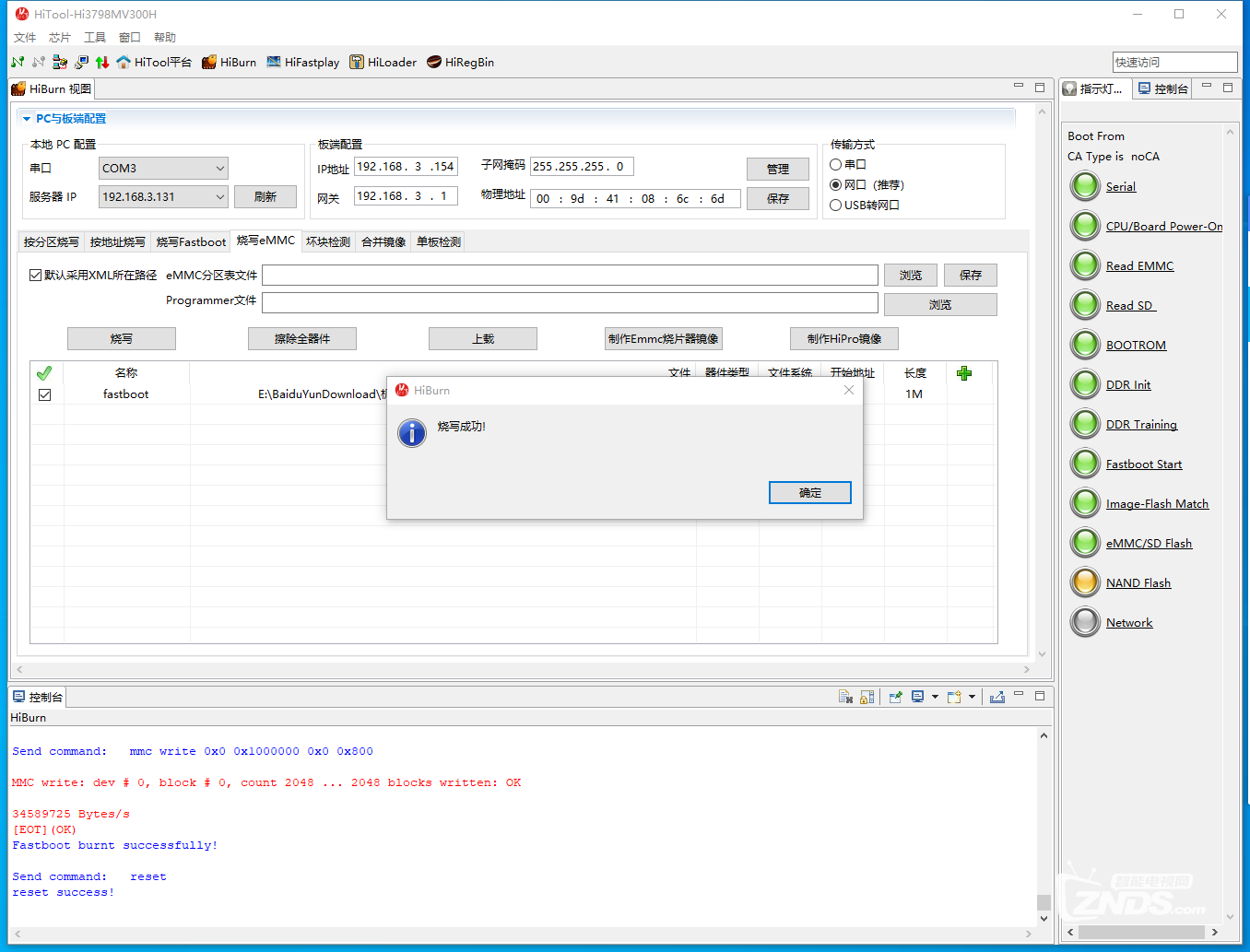1250x952 pixels.
Task: Open the 工具 menu
Action: [x=95, y=37]
